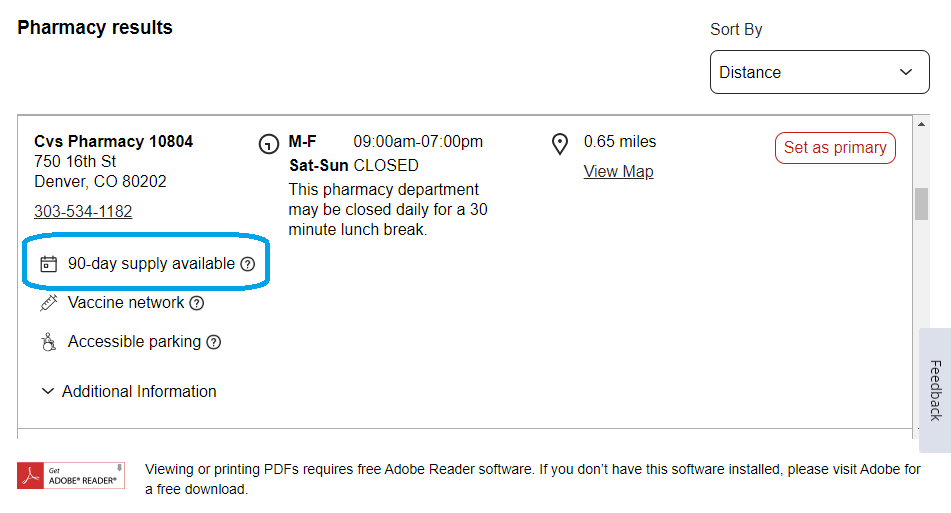This screenshot has height=513, width=951.
Task: Open the View Map link
Action: tap(619, 172)
